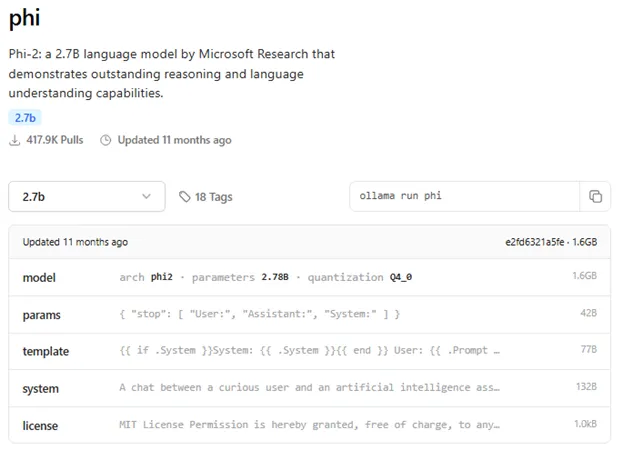
Task: Open the 18 Tags link
Action: (212, 197)
